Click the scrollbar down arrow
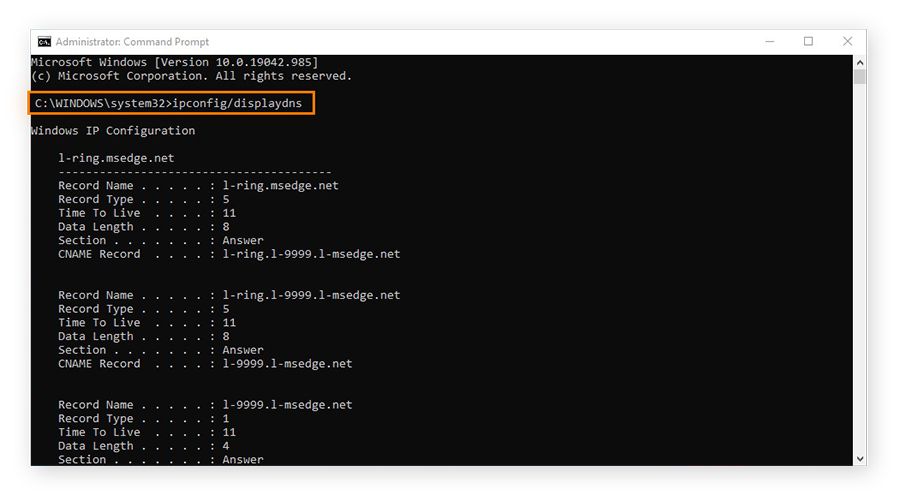Image resolution: width=900 pixels, height=495 pixels. point(859,459)
